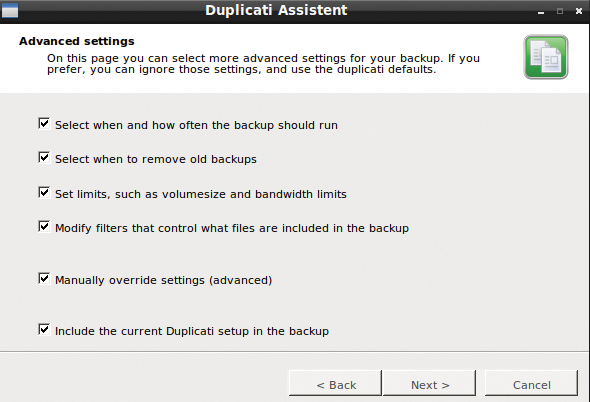Toggle the manually override settings checkbox
The width and height of the screenshot is (590, 402).
point(44,279)
